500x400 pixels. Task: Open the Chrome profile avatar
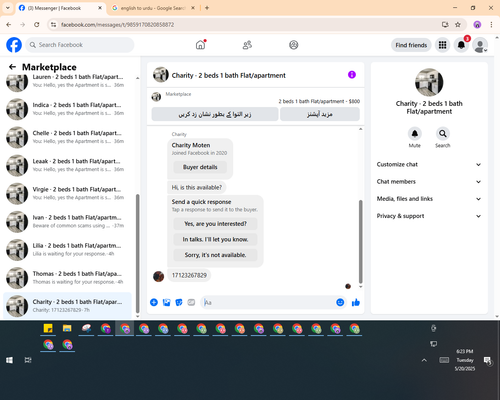click(x=477, y=25)
